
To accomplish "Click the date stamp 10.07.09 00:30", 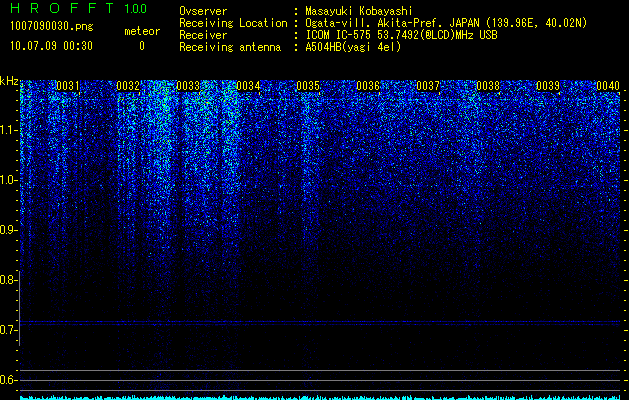I will click(51, 46).
